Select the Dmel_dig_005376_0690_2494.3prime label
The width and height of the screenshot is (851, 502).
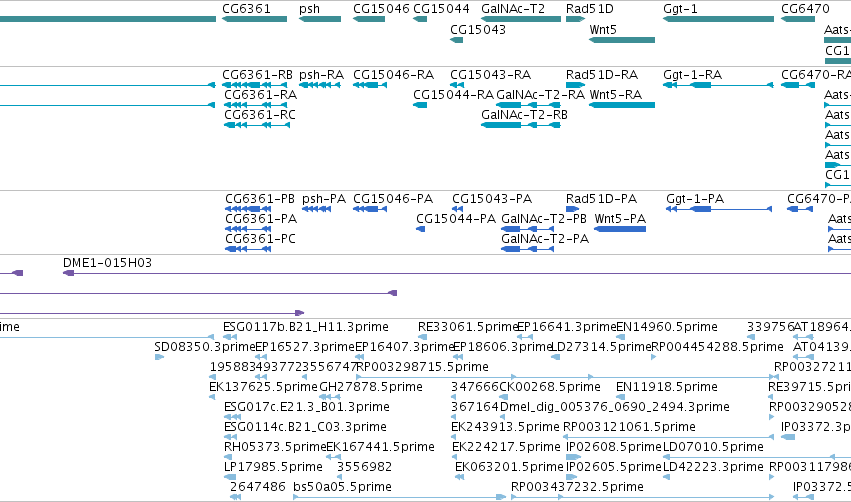pyautogui.click(x=615, y=407)
